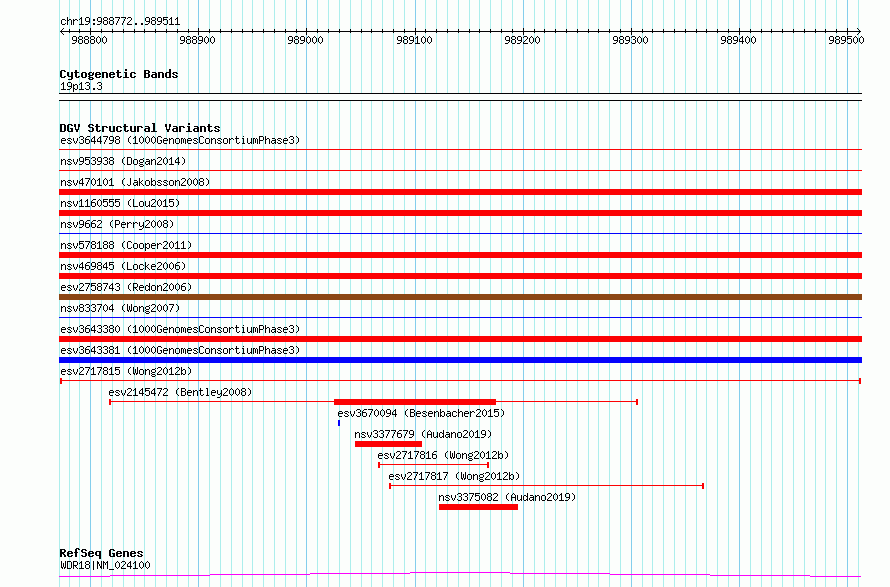Screen dimensions: 890x587
Task: Click the left arrow of the ruler
Action: [62, 32]
